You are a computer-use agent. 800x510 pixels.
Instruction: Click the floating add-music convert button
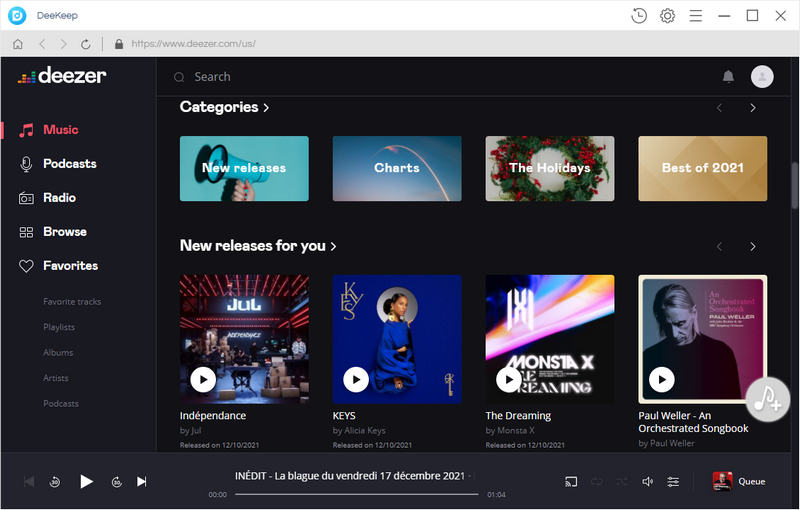coord(768,399)
